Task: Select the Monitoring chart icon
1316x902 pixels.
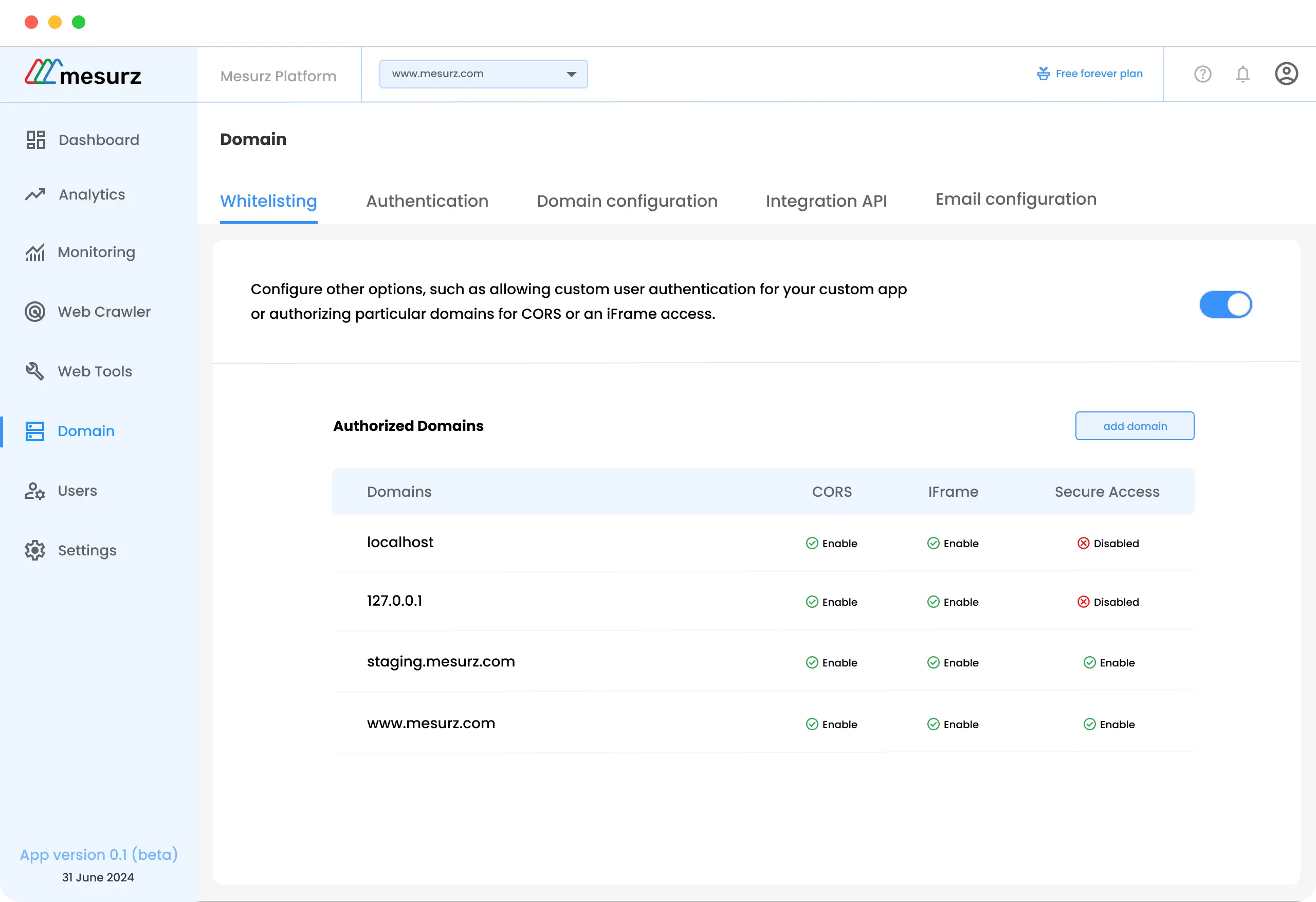Action: [x=35, y=252]
